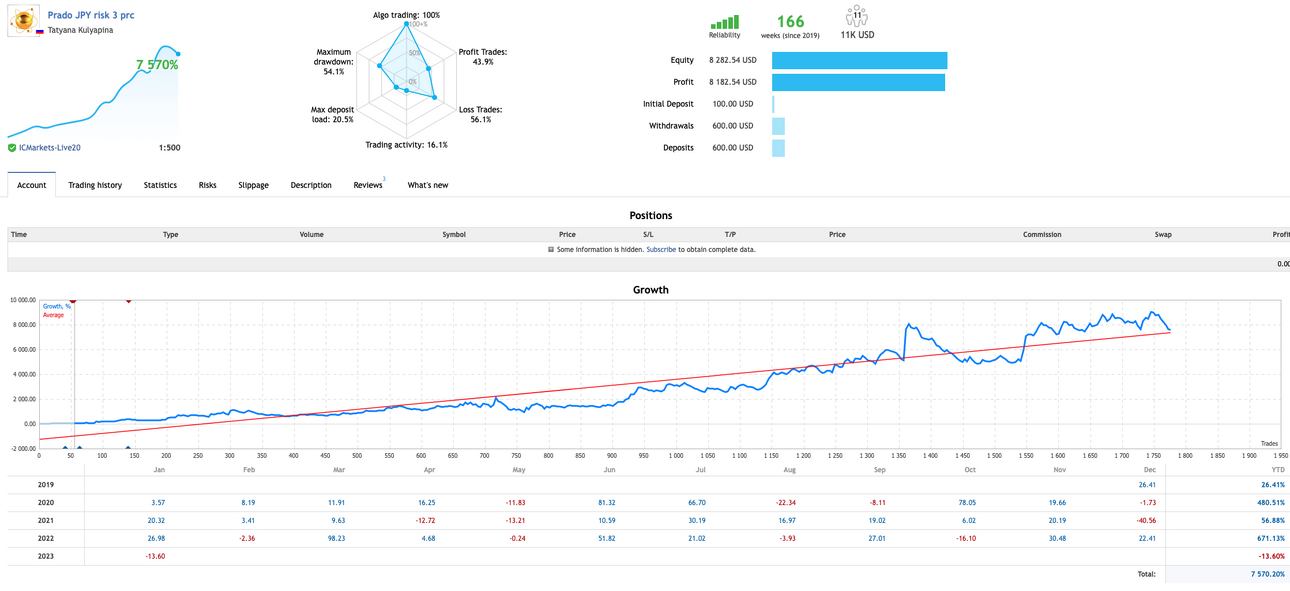Click the Profit Trades 43.9% label

coord(482,57)
